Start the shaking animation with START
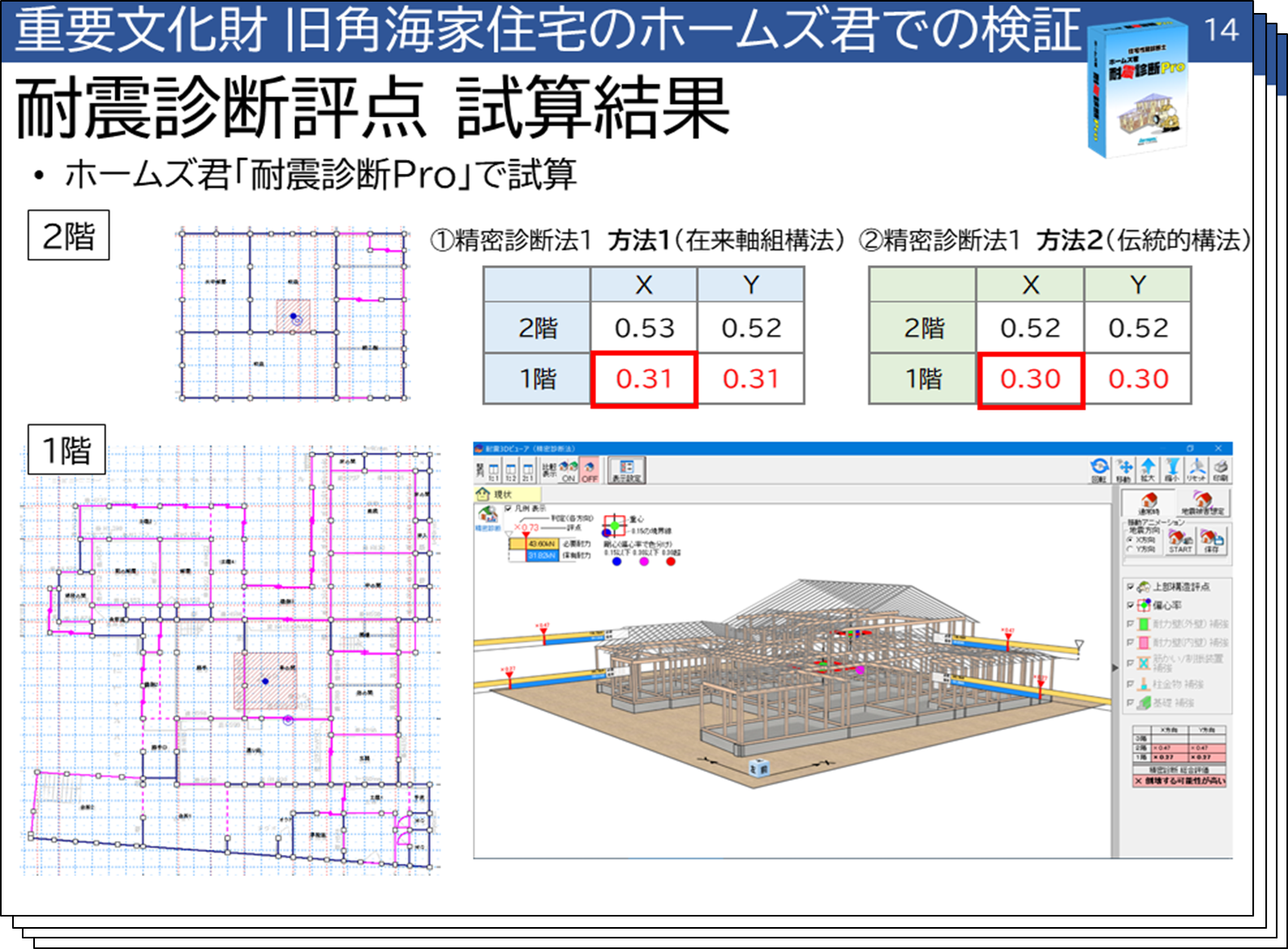Viewport: 1288px width, 949px height. [1180, 541]
